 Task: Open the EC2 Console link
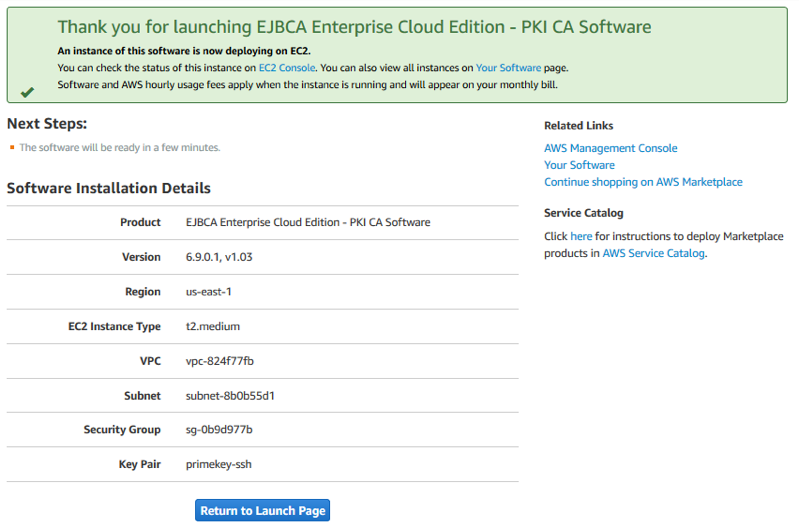[287, 68]
